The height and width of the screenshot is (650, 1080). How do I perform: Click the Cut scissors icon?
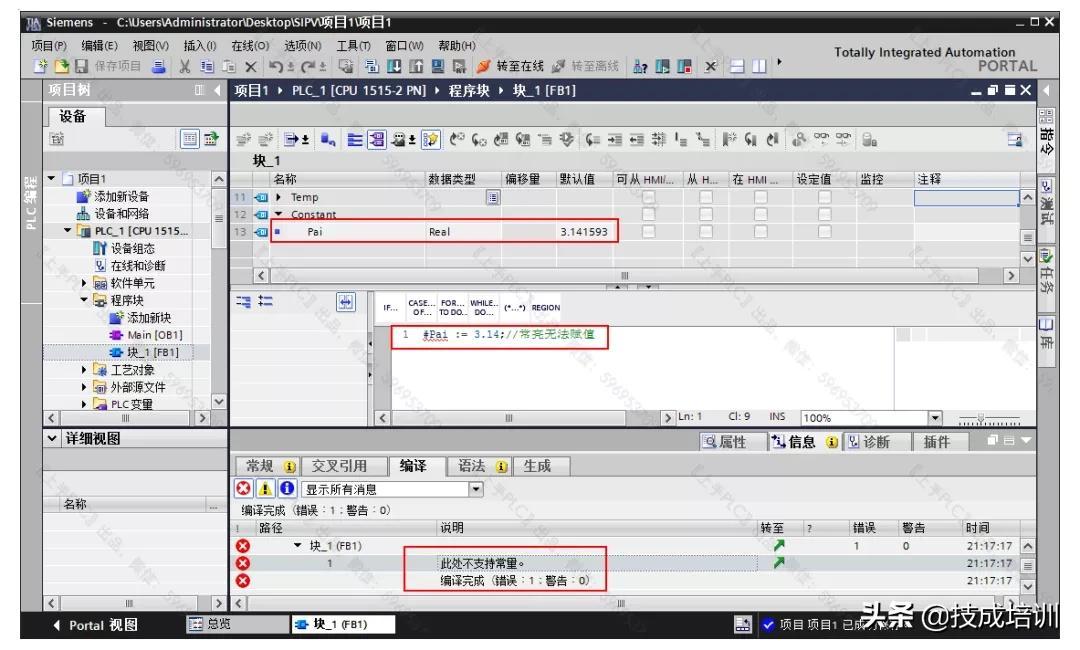point(185,66)
